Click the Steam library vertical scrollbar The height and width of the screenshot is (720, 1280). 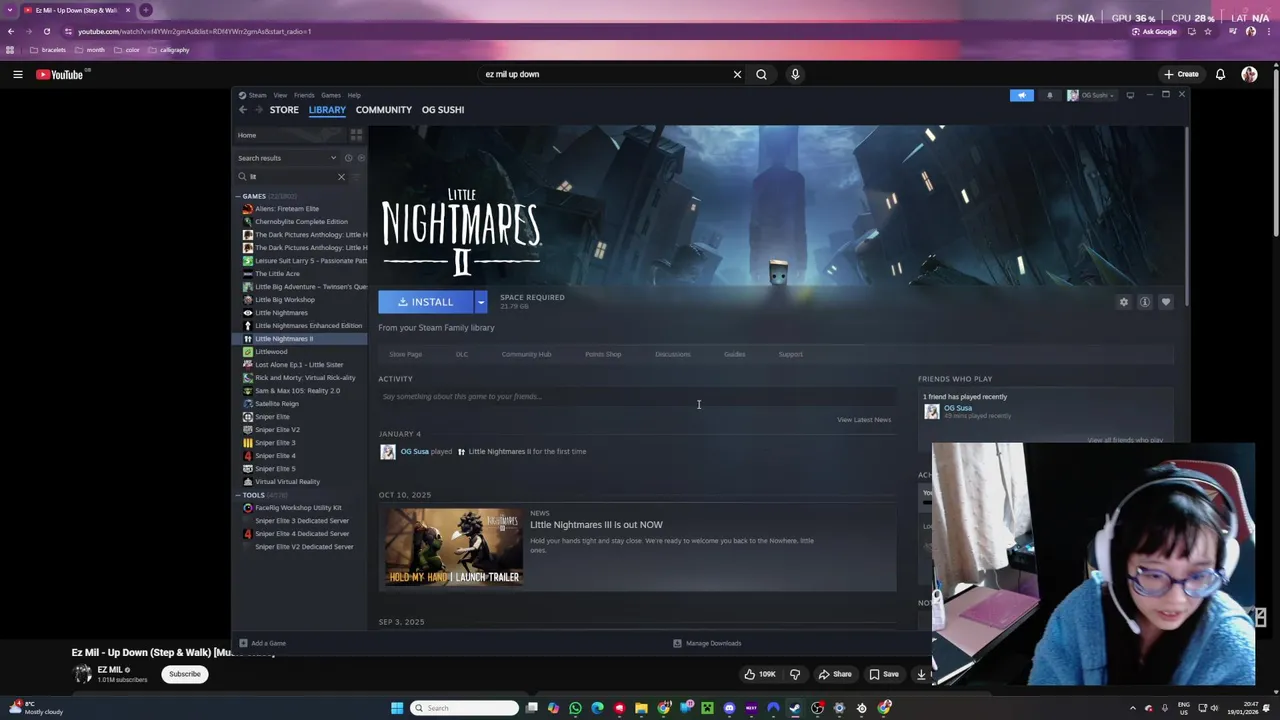pos(1187,215)
